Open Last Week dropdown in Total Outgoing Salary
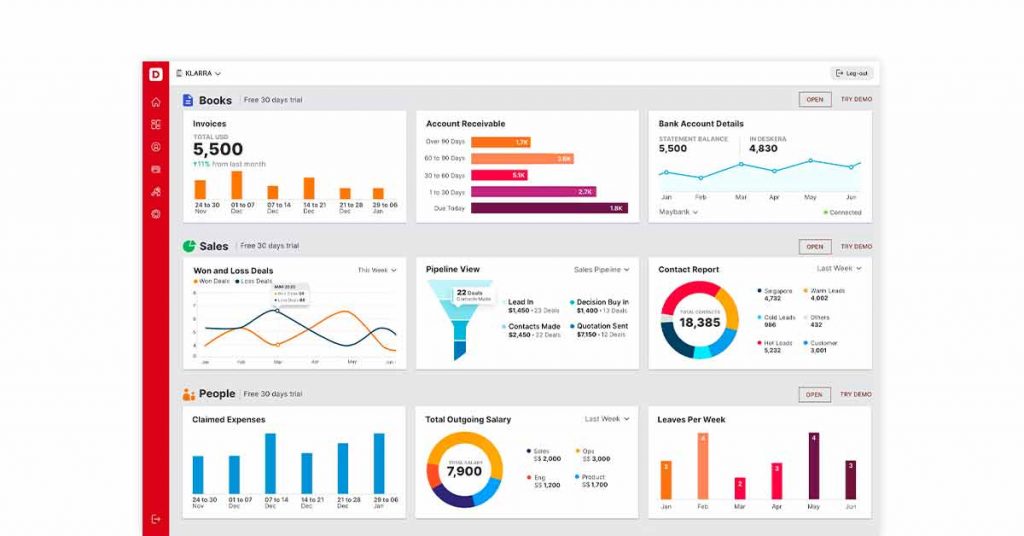The height and width of the screenshot is (536, 1024). tap(607, 418)
